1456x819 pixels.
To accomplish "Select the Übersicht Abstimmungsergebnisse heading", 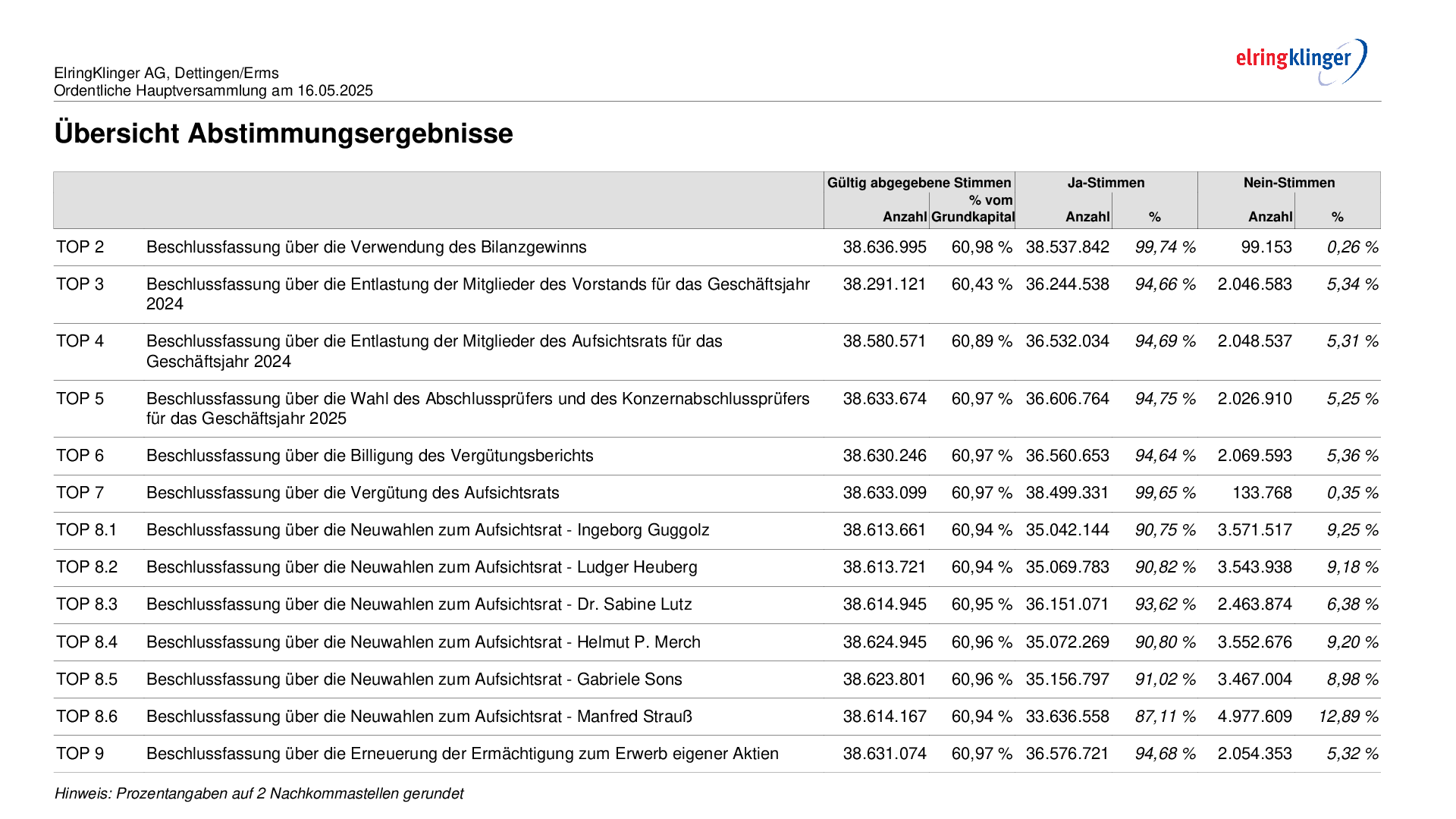I will (x=284, y=133).
